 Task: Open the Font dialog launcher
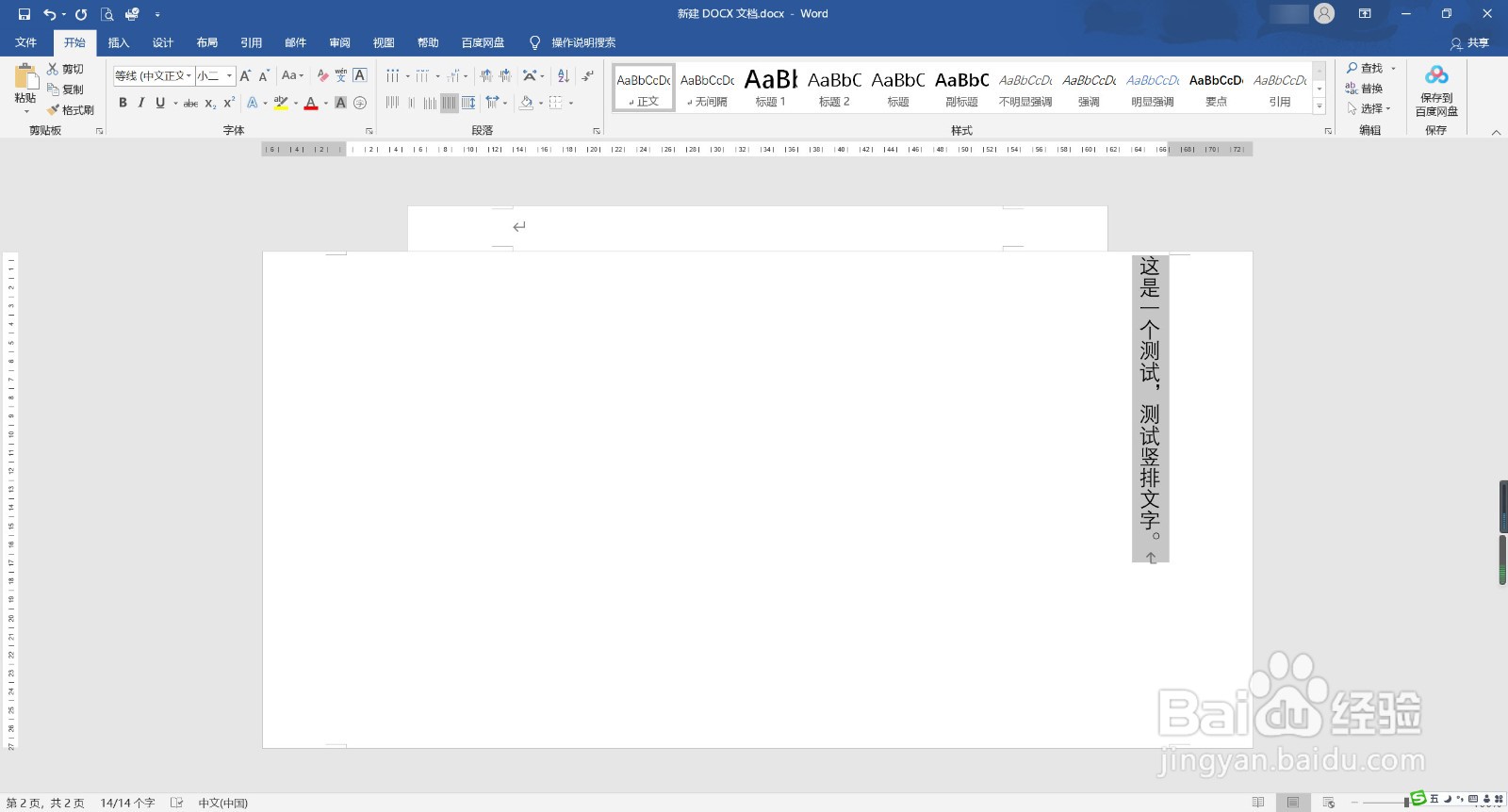pos(369,131)
